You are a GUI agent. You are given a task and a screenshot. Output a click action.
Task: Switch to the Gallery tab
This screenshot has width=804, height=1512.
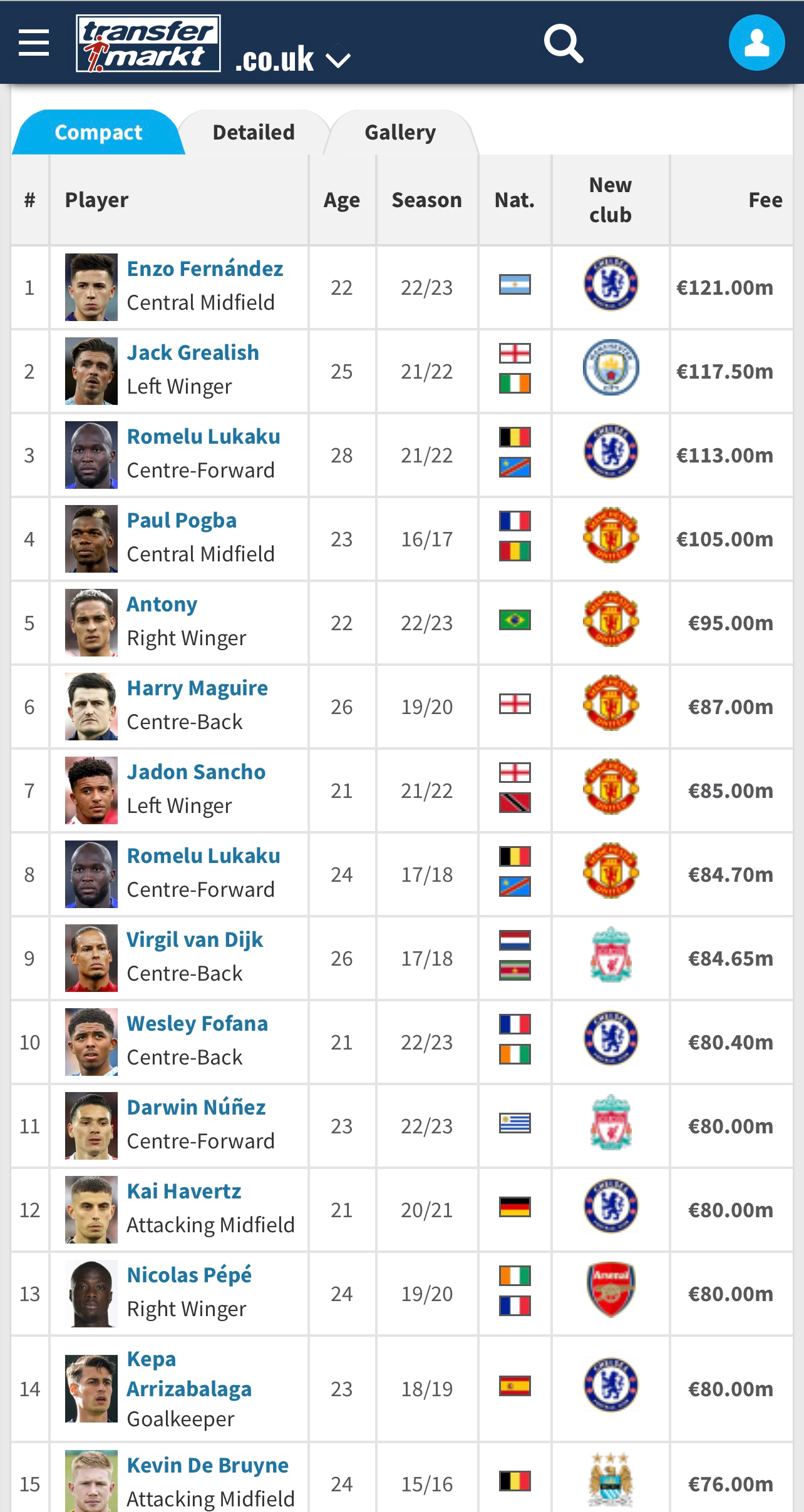coord(400,132)
